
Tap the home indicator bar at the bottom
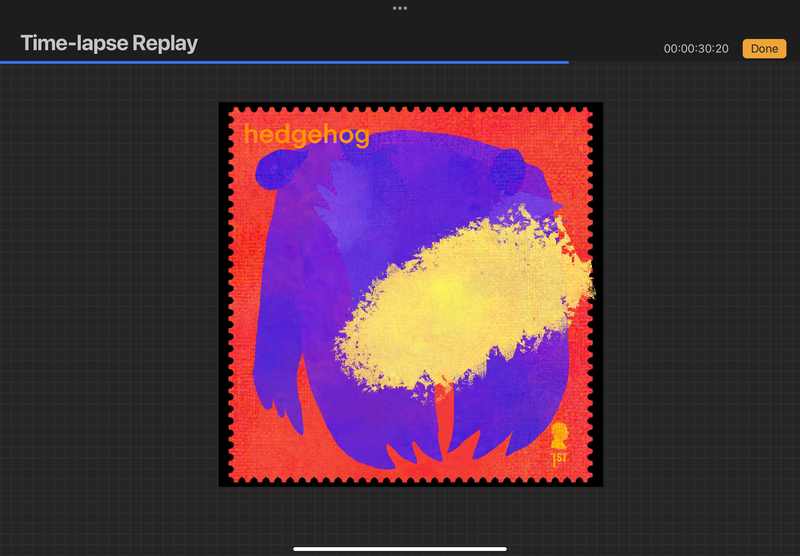pos(400,548)
